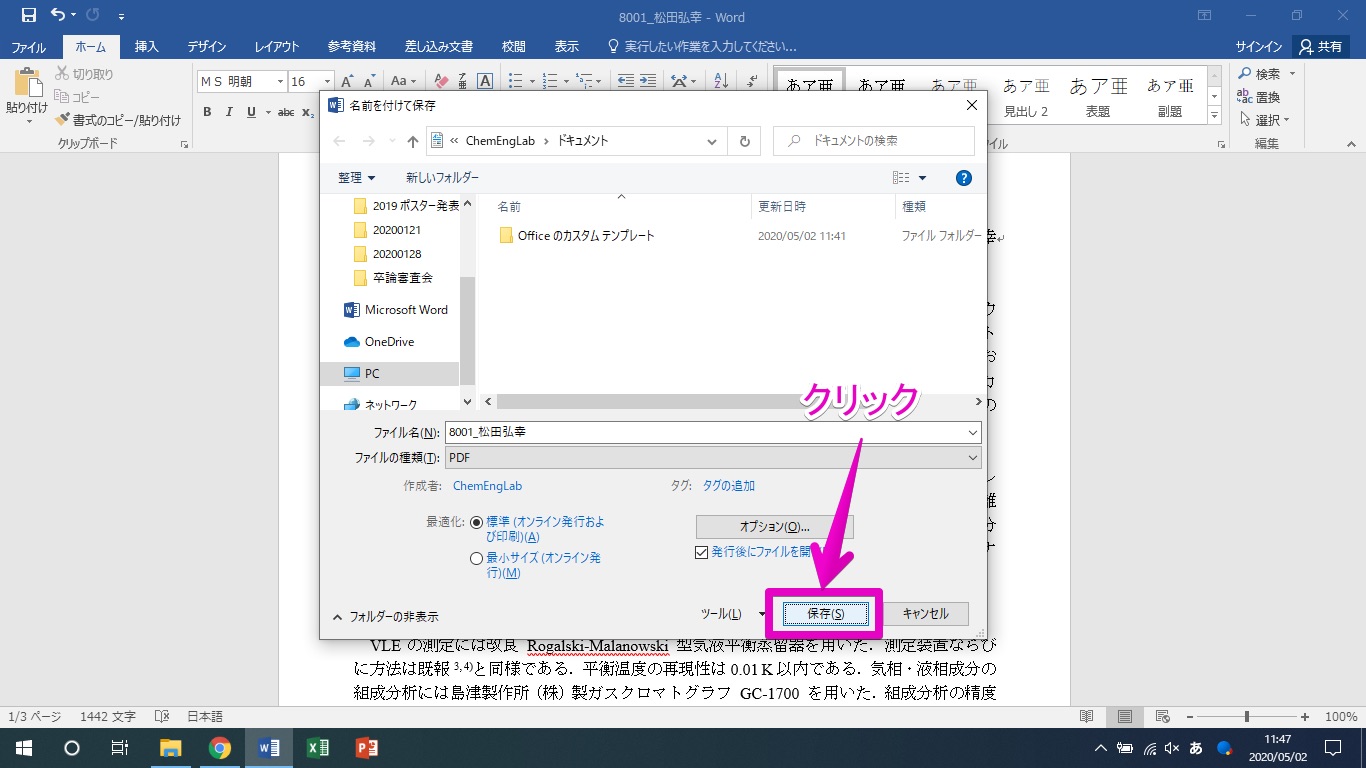Click the ChemEngLab author value
1366x768 pixels.
coord(488,486)
